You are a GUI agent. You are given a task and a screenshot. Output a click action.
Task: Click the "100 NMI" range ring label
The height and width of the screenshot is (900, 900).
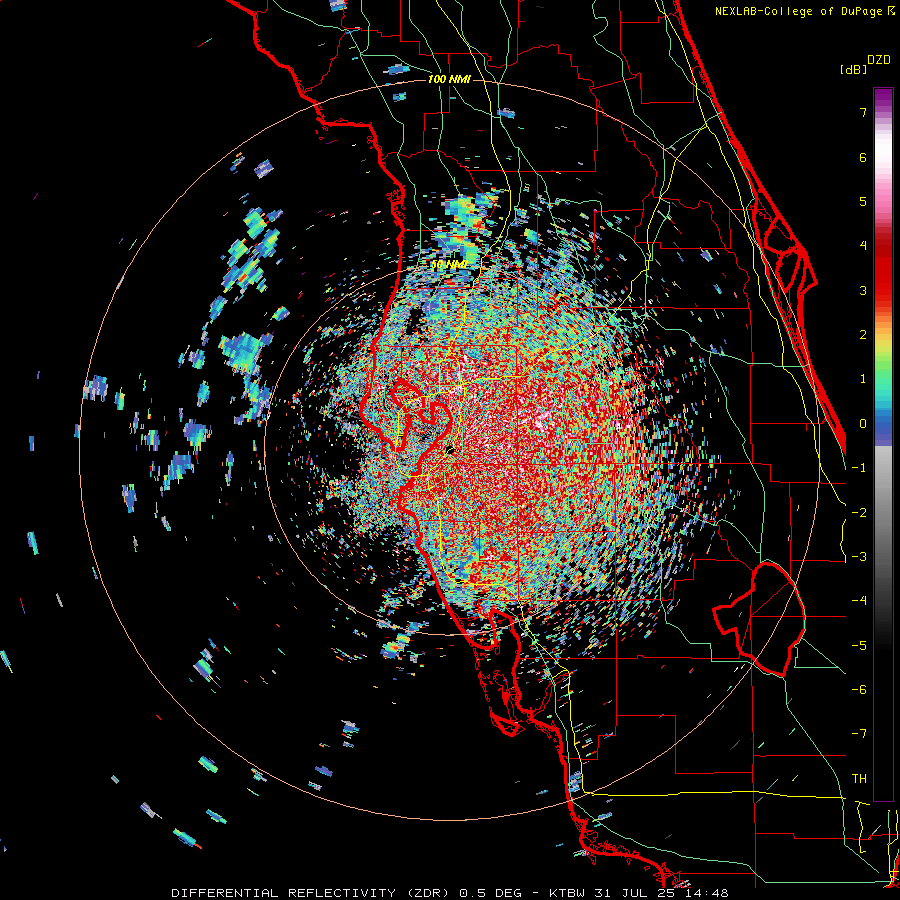click(449, 79)
